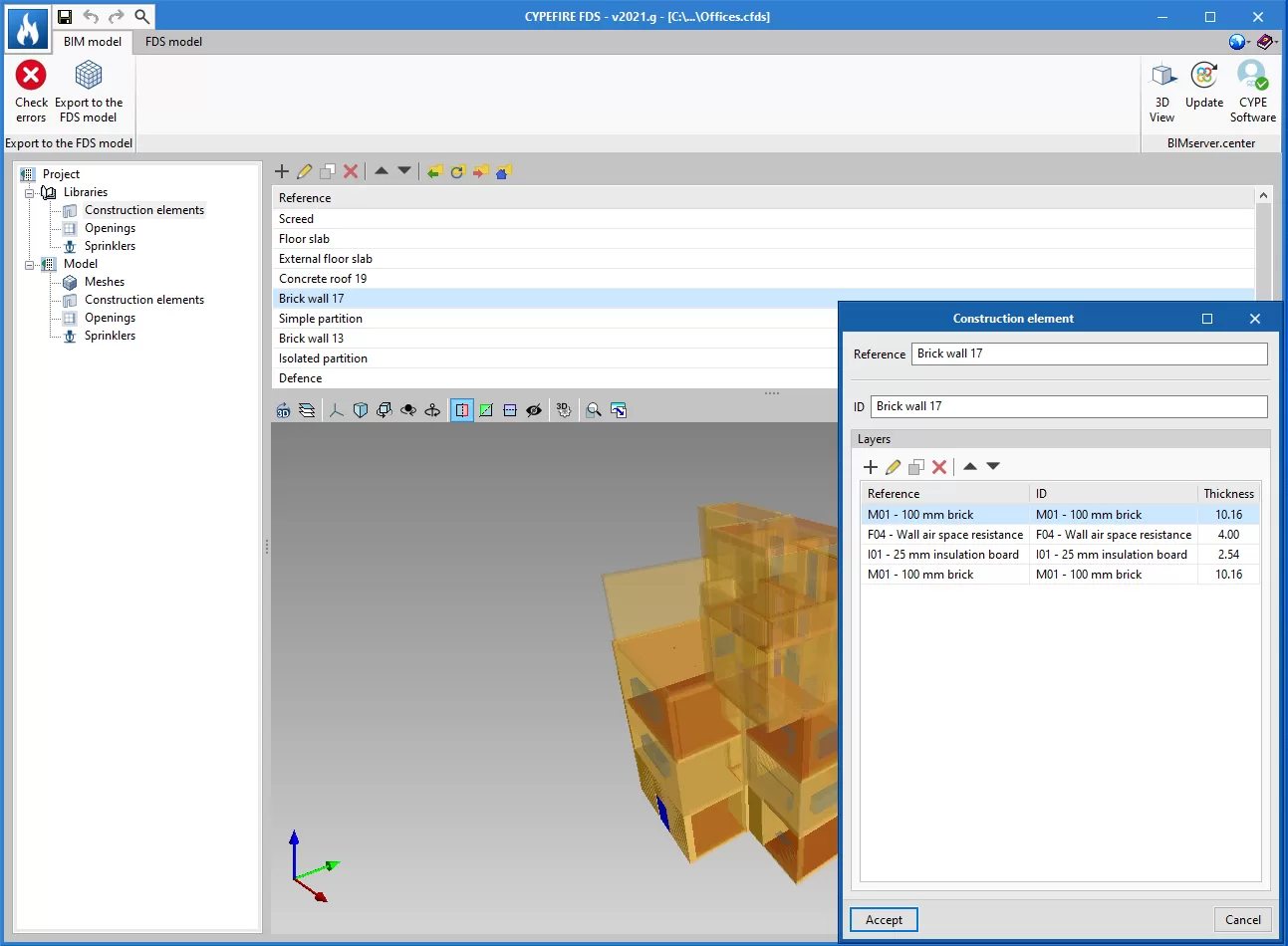The image size is (1288, 946).
Task: Click the window with arrow icon in viewport toolbar
Action: [x=619, y=410]
